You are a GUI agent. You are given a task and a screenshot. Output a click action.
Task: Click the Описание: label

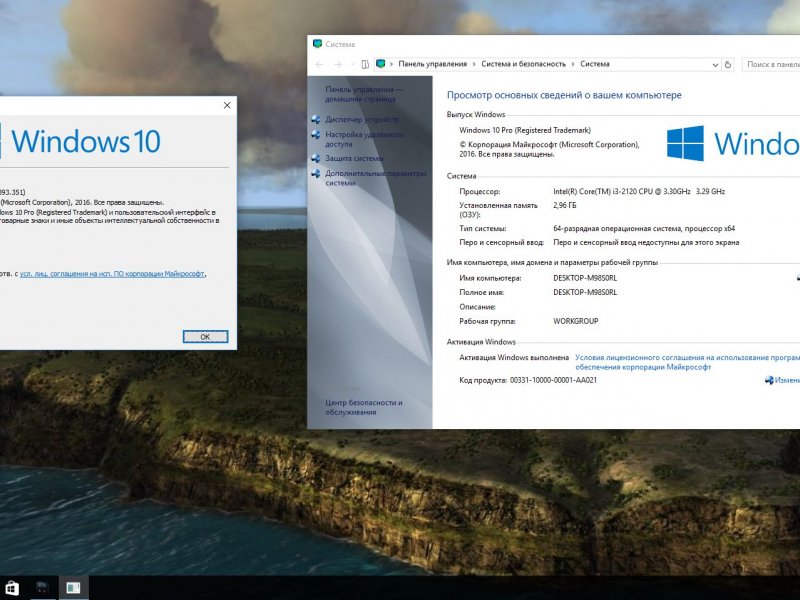(x=478, y=307)
